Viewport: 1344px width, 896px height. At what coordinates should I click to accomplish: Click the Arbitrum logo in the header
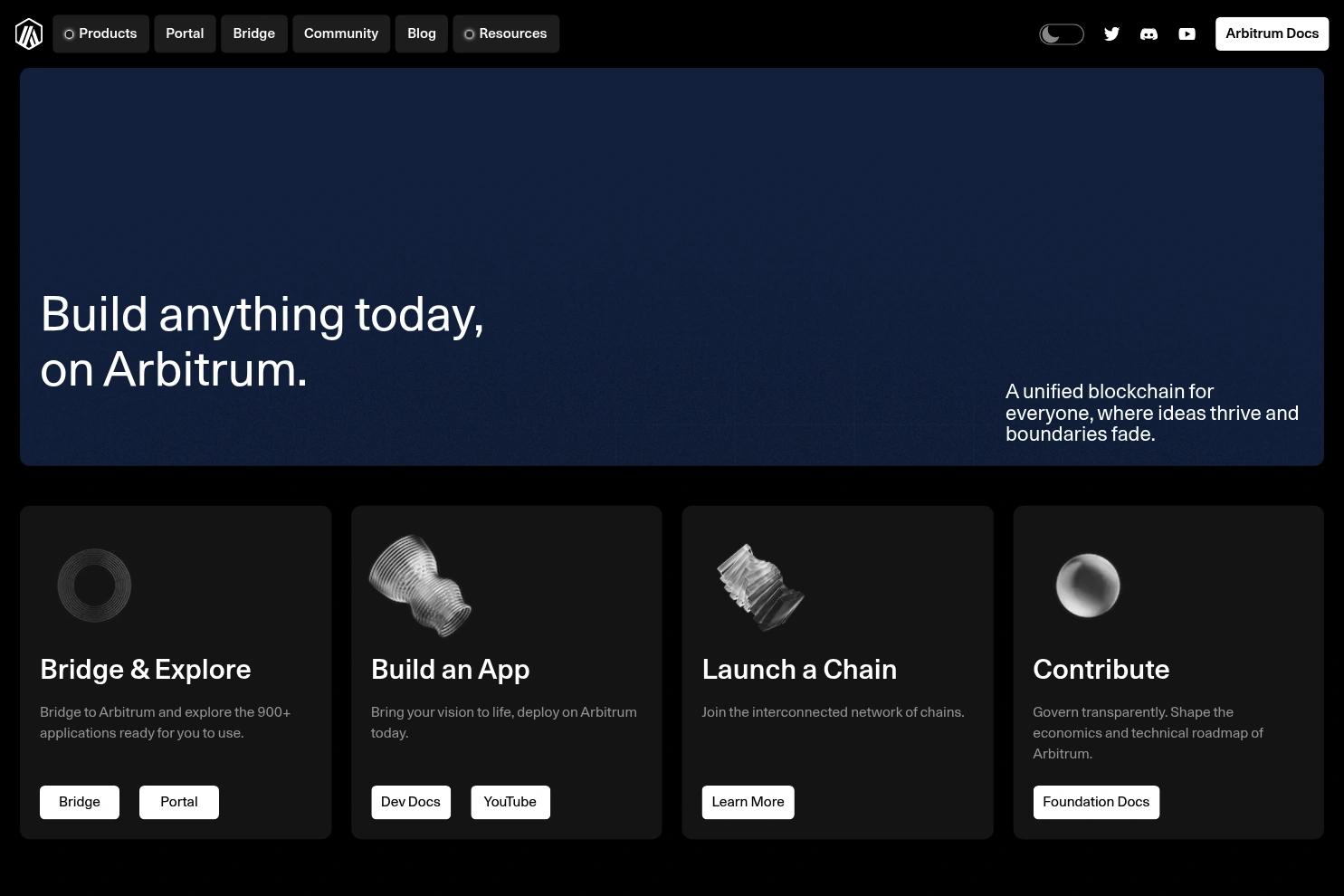pyautogui.click(x=29, y=33)
